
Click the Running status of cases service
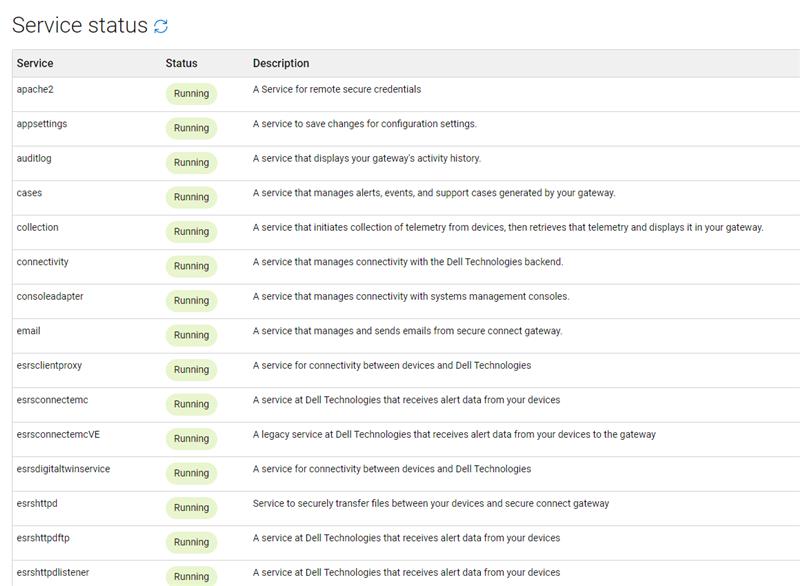[191, 197]
